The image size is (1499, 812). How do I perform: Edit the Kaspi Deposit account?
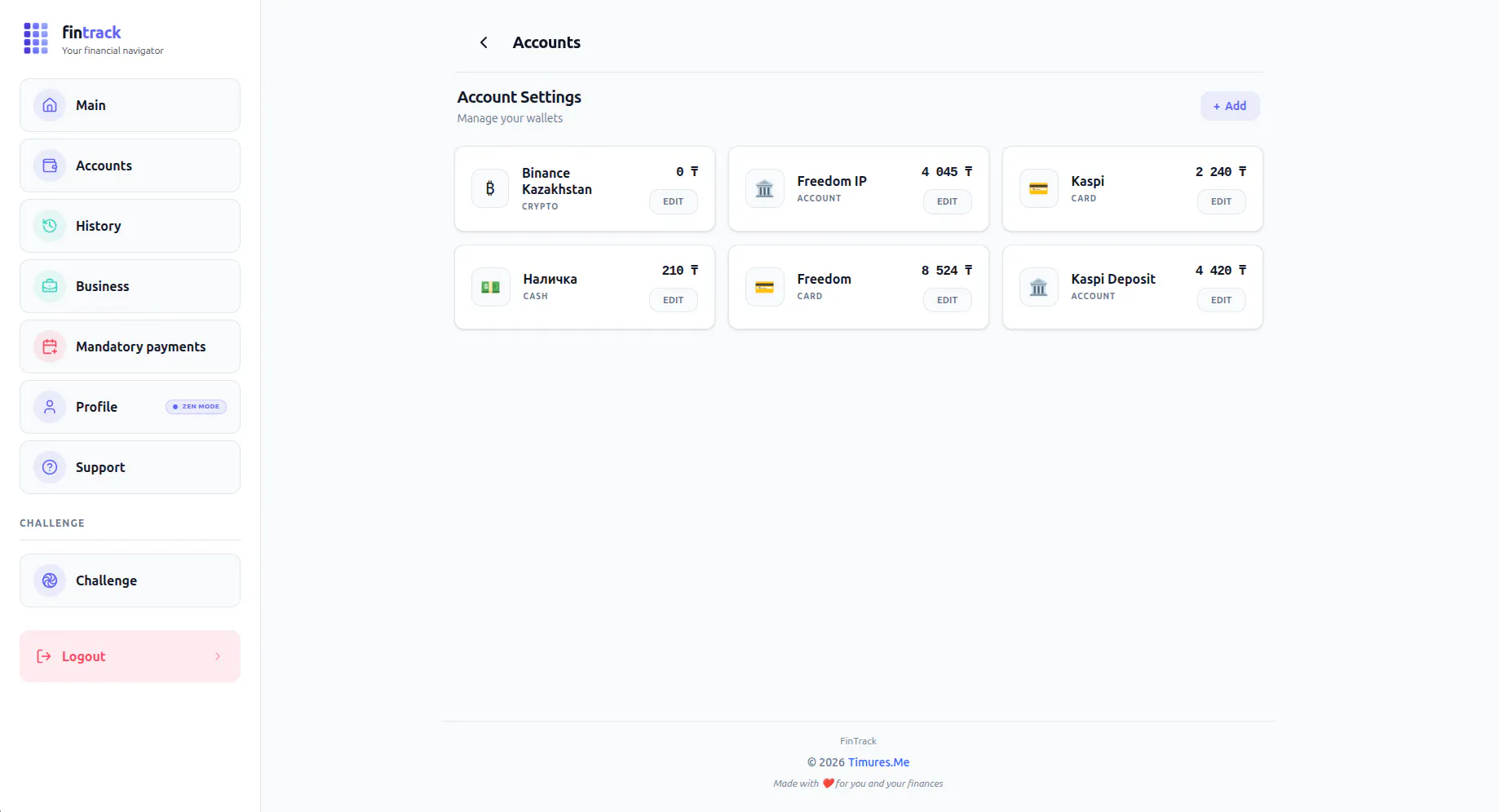pos(1221,300)
